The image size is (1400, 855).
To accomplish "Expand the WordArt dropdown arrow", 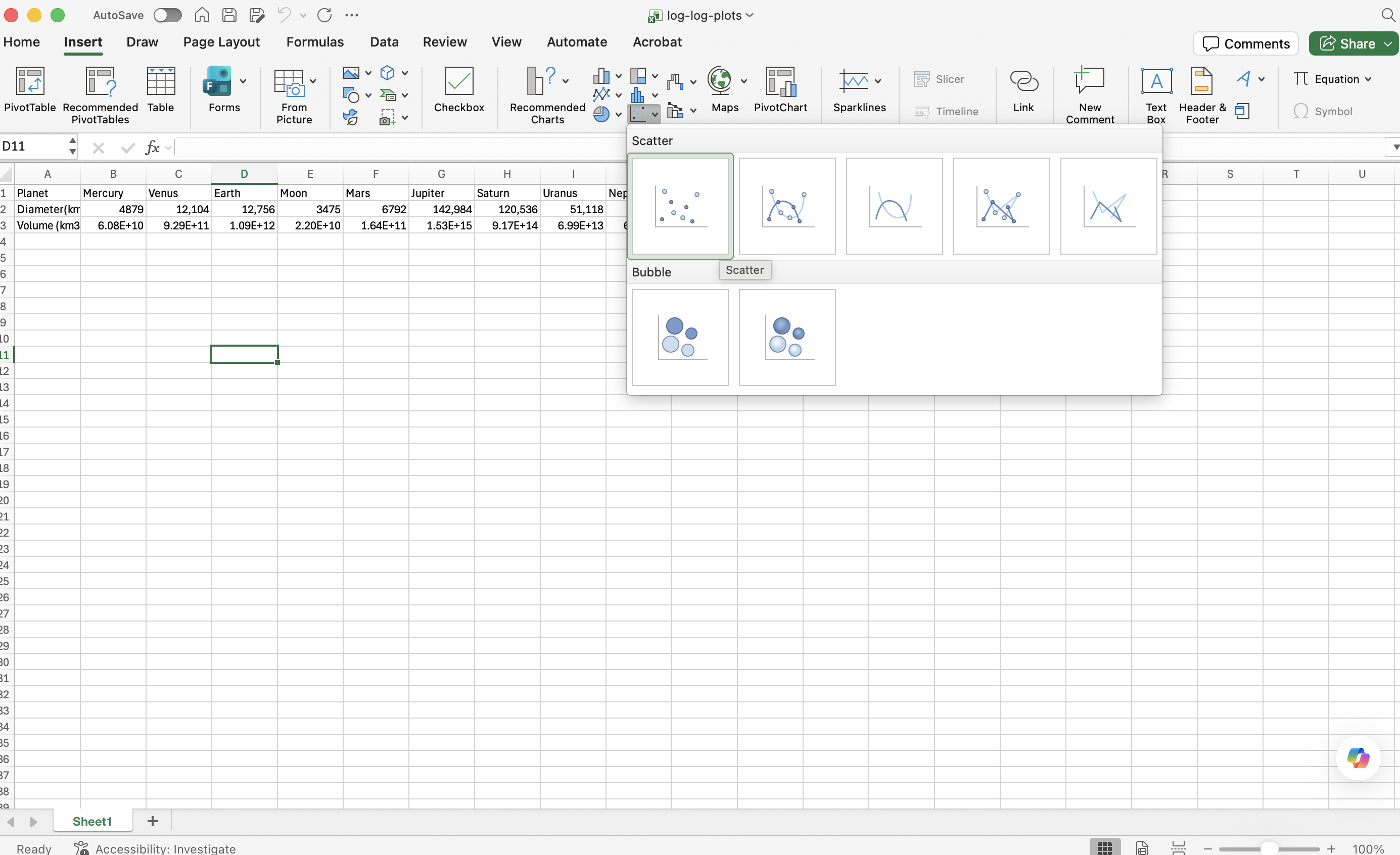I will [1262, 79].
